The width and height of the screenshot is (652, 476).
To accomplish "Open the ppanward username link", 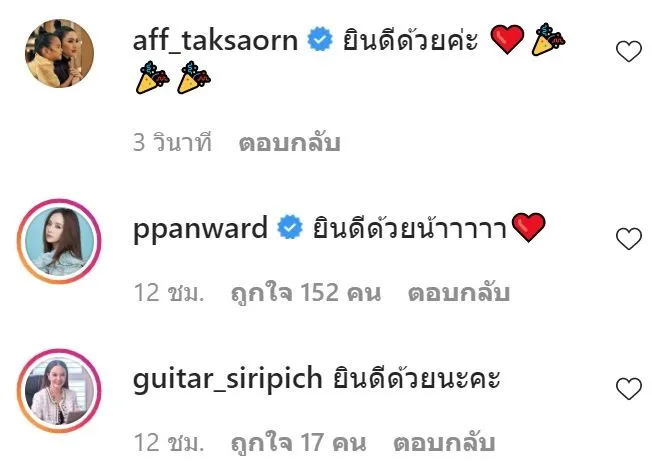I will (200, 229).
